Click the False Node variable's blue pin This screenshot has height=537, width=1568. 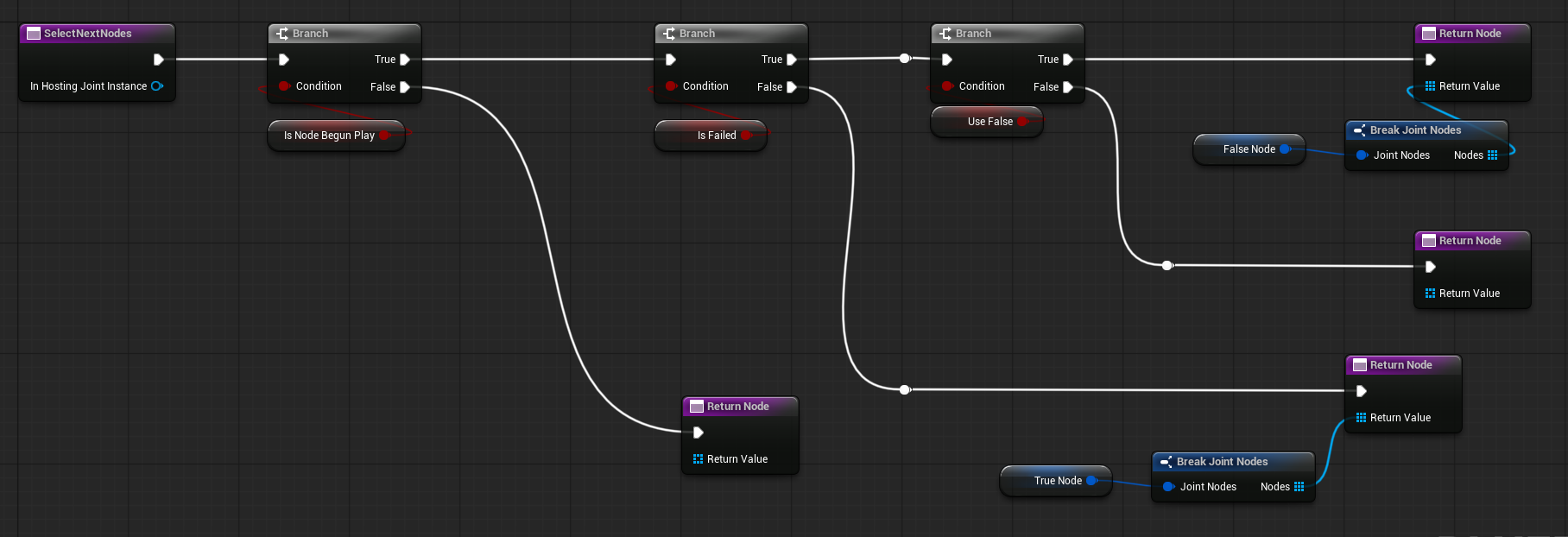click(1285, 149)
